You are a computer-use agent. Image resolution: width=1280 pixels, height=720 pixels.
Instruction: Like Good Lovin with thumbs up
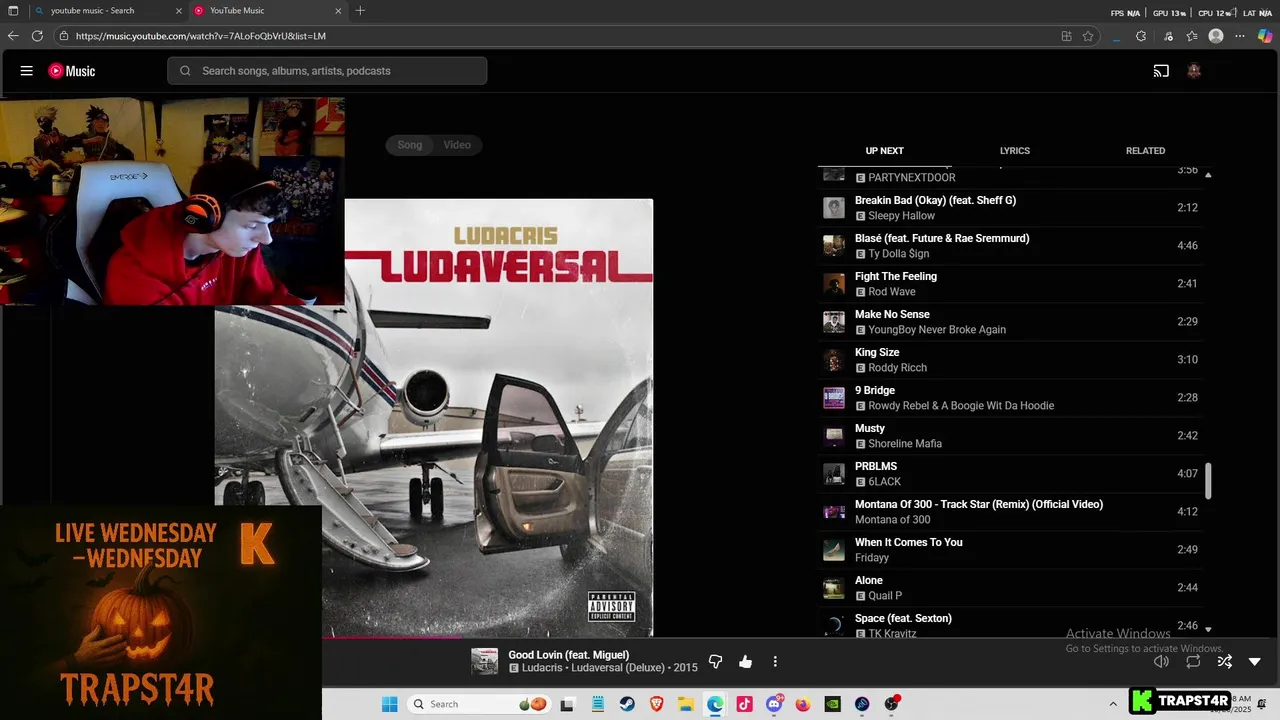click(745, 662)
